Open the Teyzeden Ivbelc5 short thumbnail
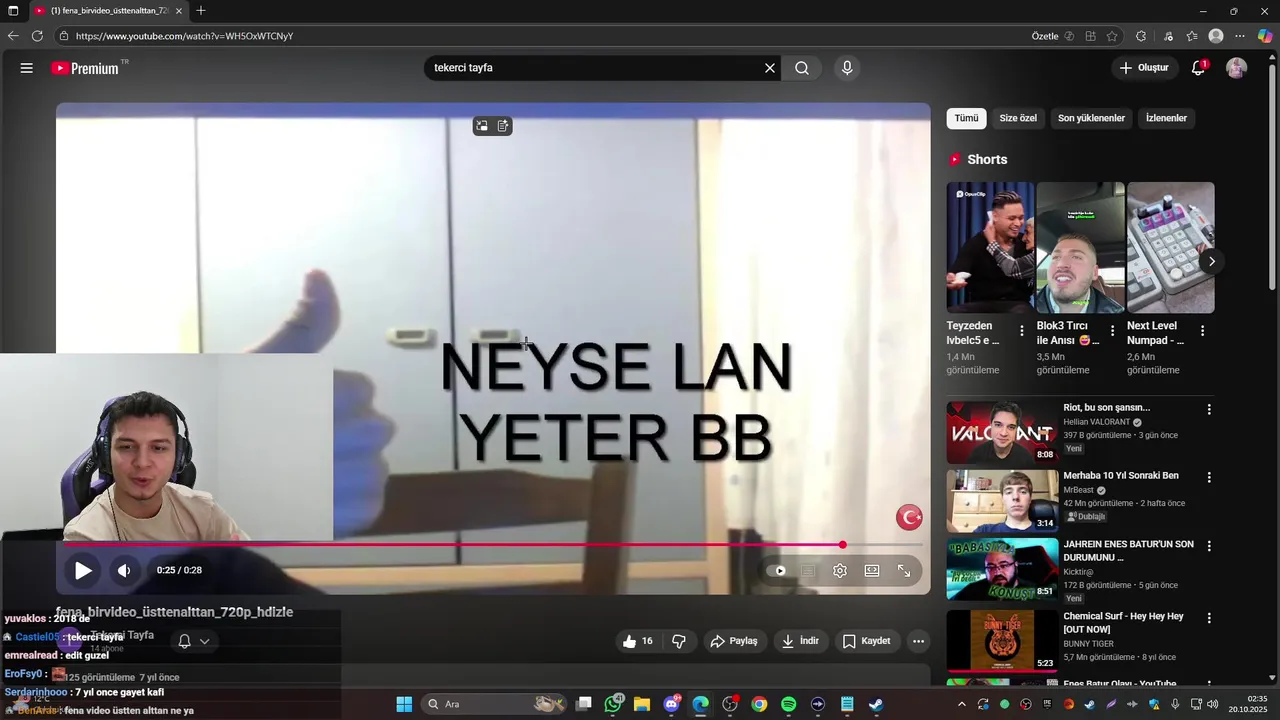The height and width of the screenshot is (720, 1280). (x=990, y=248)
